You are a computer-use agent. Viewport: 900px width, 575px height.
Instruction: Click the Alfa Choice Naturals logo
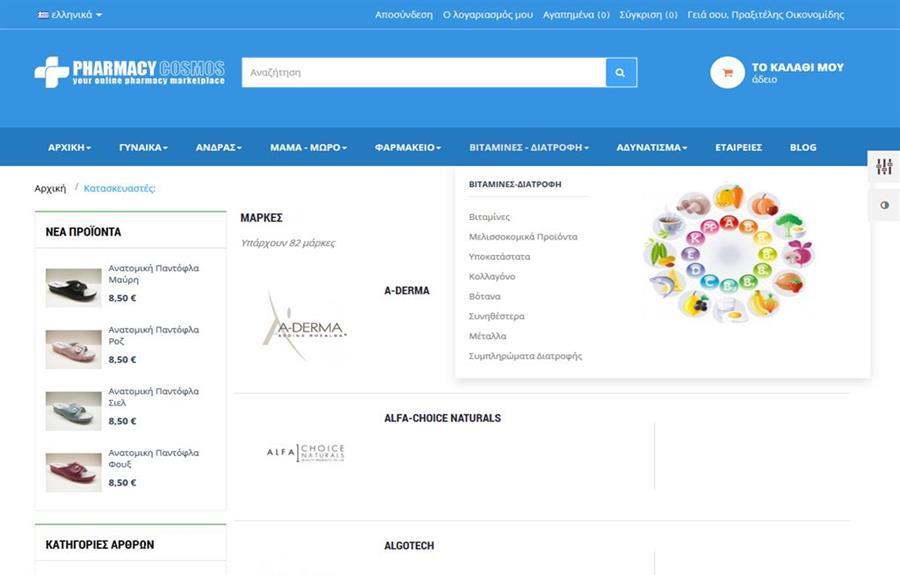[305, 453]
